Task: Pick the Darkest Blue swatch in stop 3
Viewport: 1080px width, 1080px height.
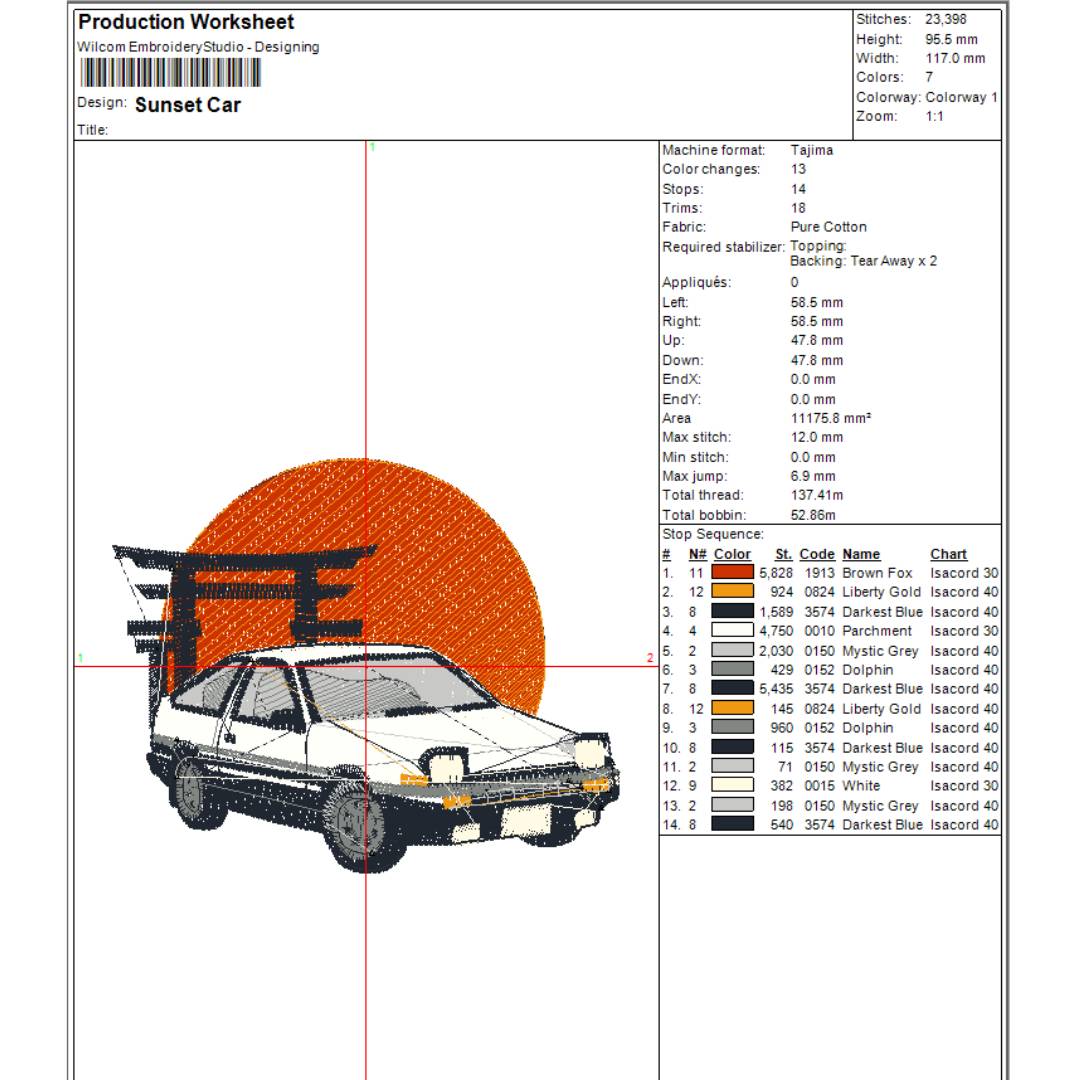Action: point(732,611)
